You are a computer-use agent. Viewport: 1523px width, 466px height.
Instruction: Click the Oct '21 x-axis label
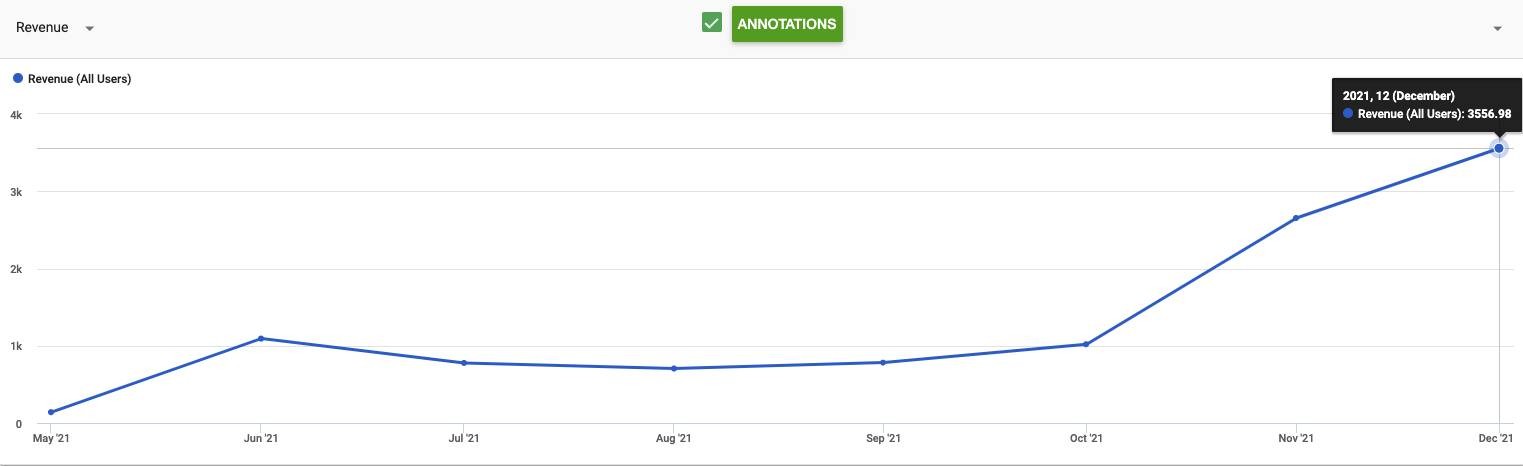[x=1086, y=438]
